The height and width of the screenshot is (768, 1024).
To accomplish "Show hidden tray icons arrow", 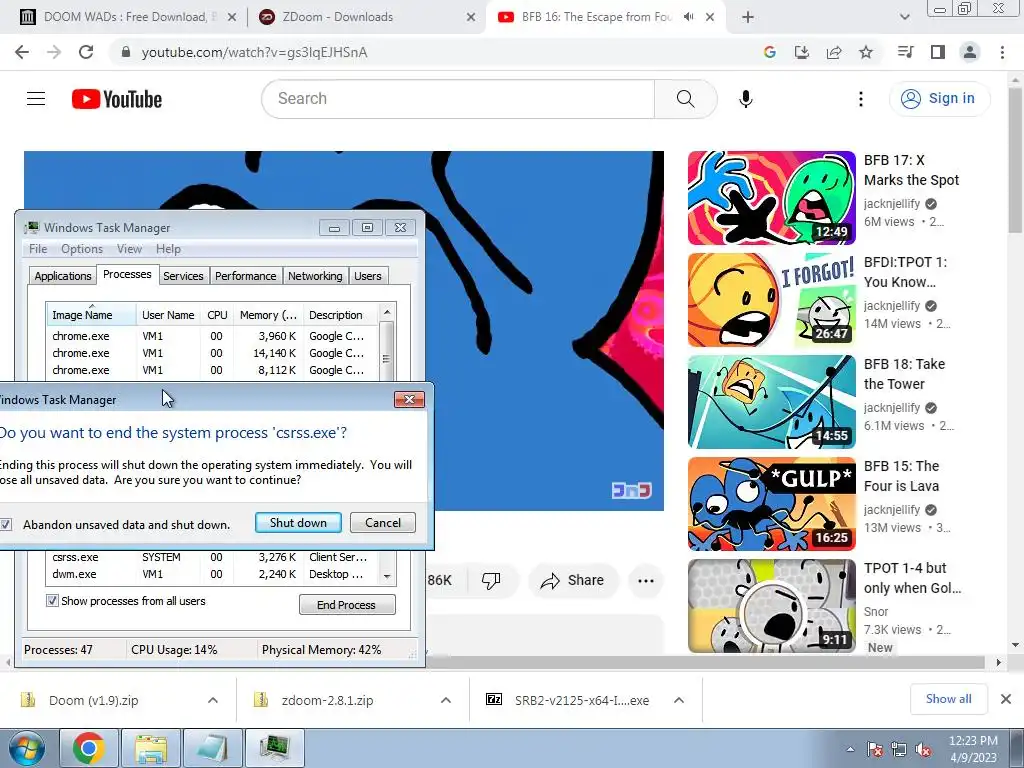I will [x=850, y=749].
